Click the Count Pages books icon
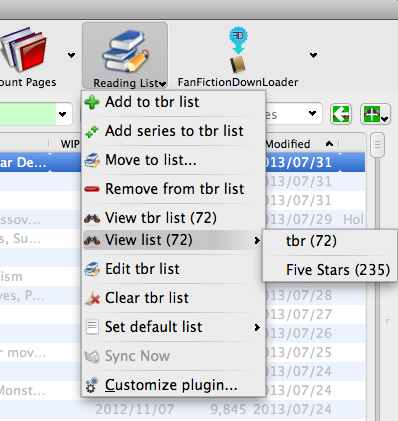This screenshot has width=398, height=421. [x=23, y=49]
